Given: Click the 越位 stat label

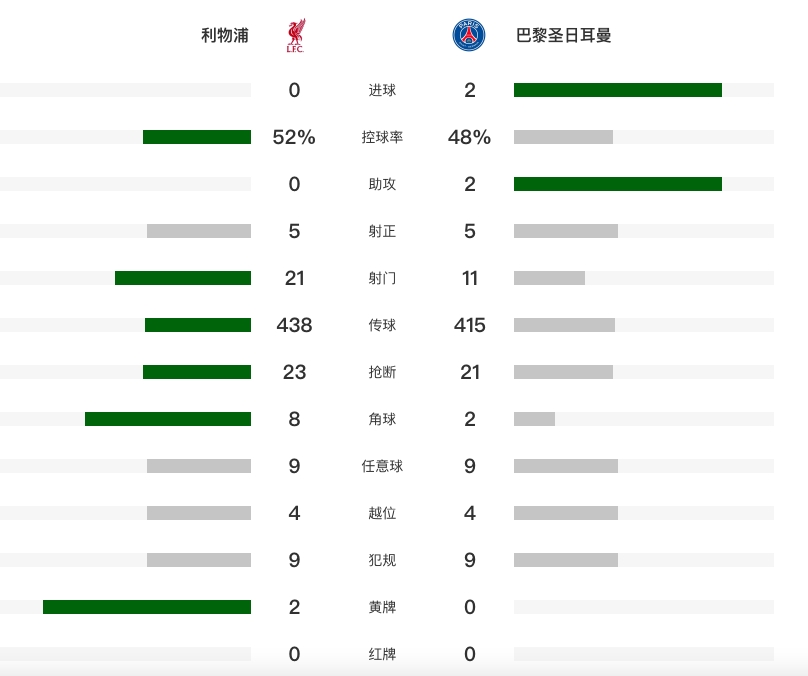Looking at the screenshot, I should pos(382,513).
